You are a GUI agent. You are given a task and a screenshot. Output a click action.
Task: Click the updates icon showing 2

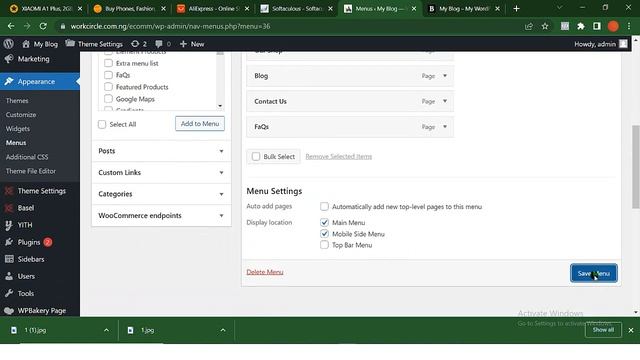(x=139, y=44)
